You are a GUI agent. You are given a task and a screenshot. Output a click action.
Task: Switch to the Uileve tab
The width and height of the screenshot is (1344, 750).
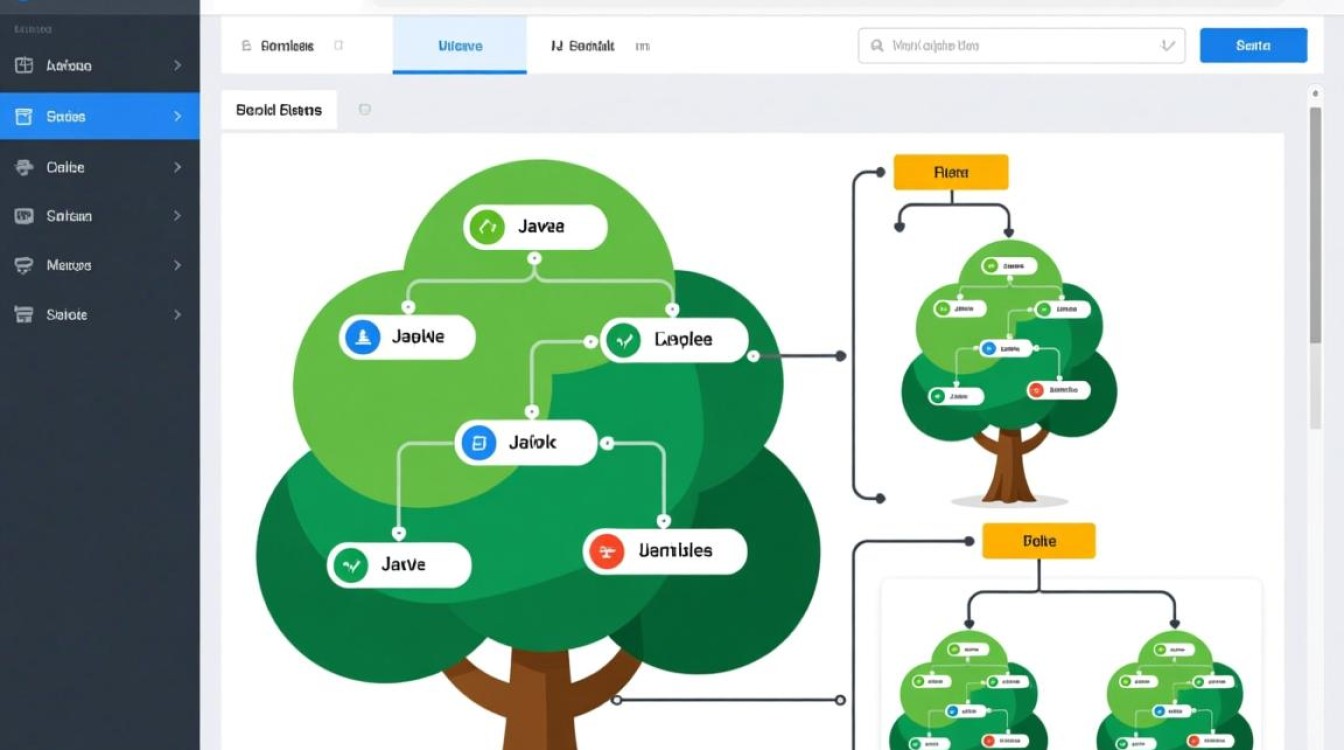pyautogui.click(x=460, y=46)
